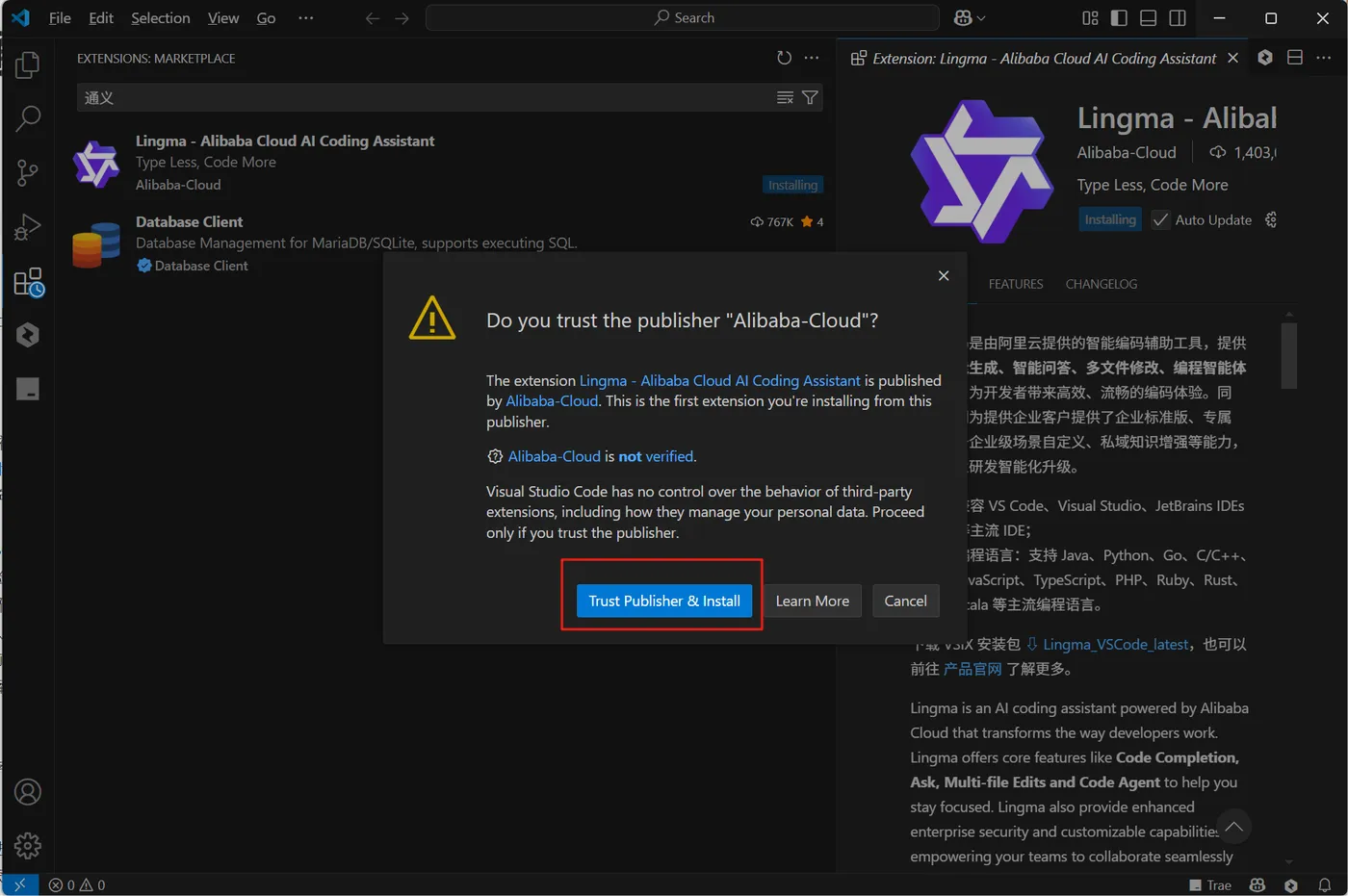Select the Extensions icon in activity bar
The height and width of the screenshot is (896, 1348).
(28, 282)
